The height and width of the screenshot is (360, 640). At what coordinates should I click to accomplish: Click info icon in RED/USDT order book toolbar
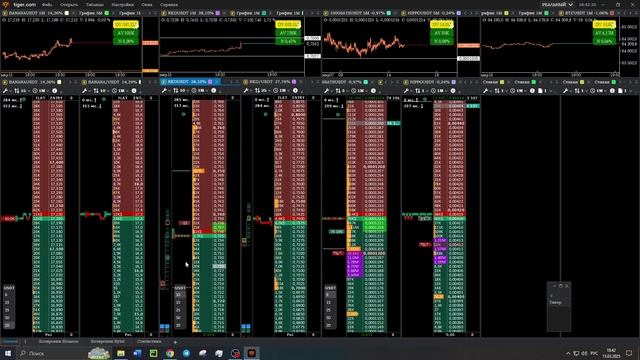tap(295, 91)
